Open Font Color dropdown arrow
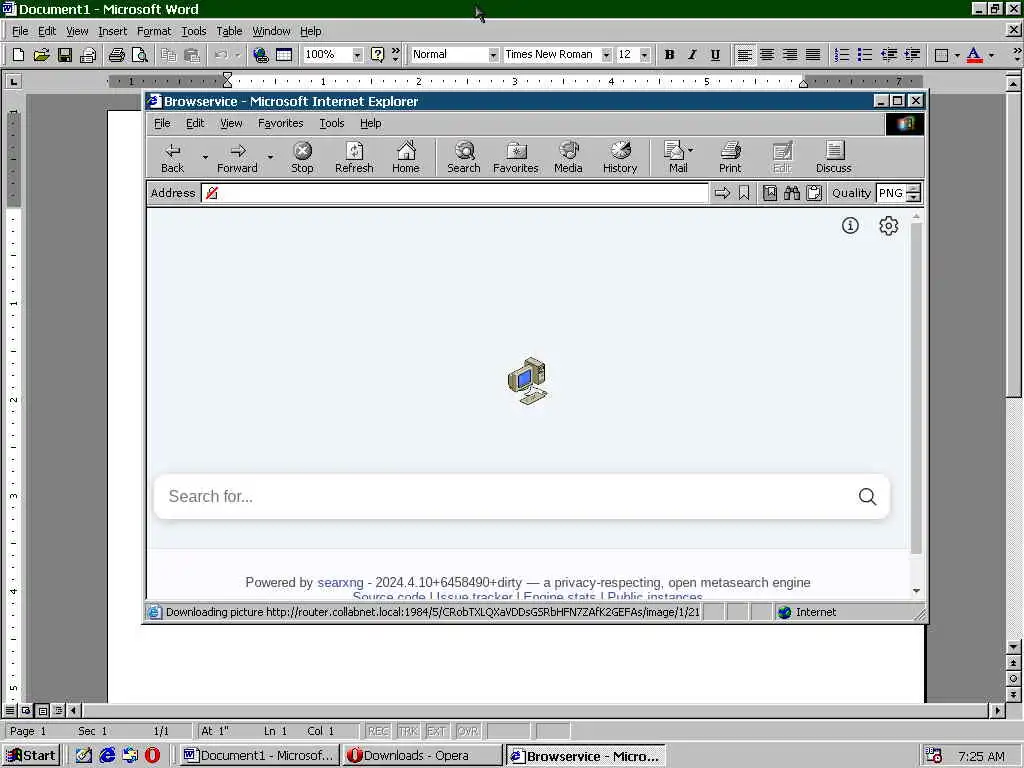Viewport: 1024px width, 768px height. (x=991, y=55)
